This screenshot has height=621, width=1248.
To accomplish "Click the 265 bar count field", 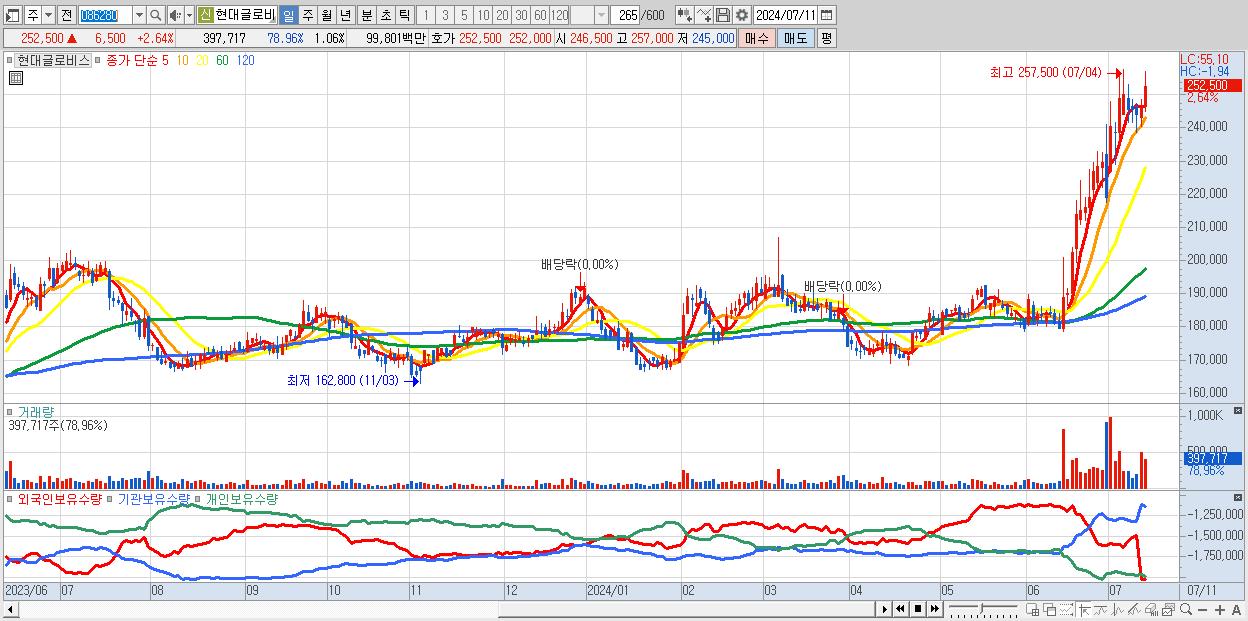I will (626, 15).
